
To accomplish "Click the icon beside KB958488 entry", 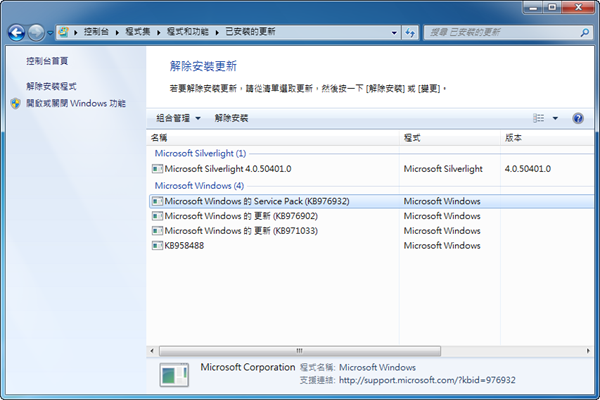I will click(157, 246).
